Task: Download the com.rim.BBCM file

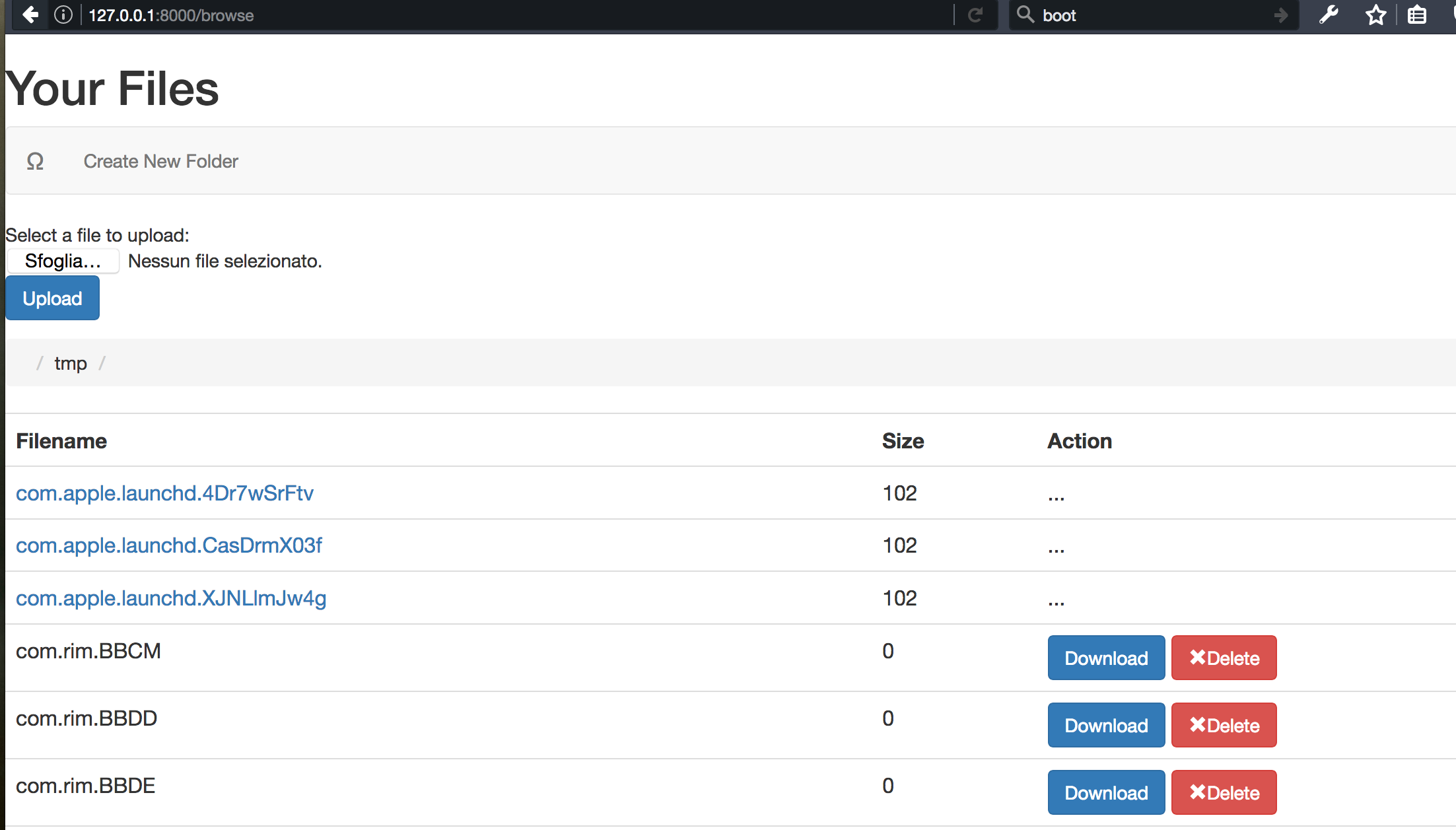Action: pos(1106,658)
